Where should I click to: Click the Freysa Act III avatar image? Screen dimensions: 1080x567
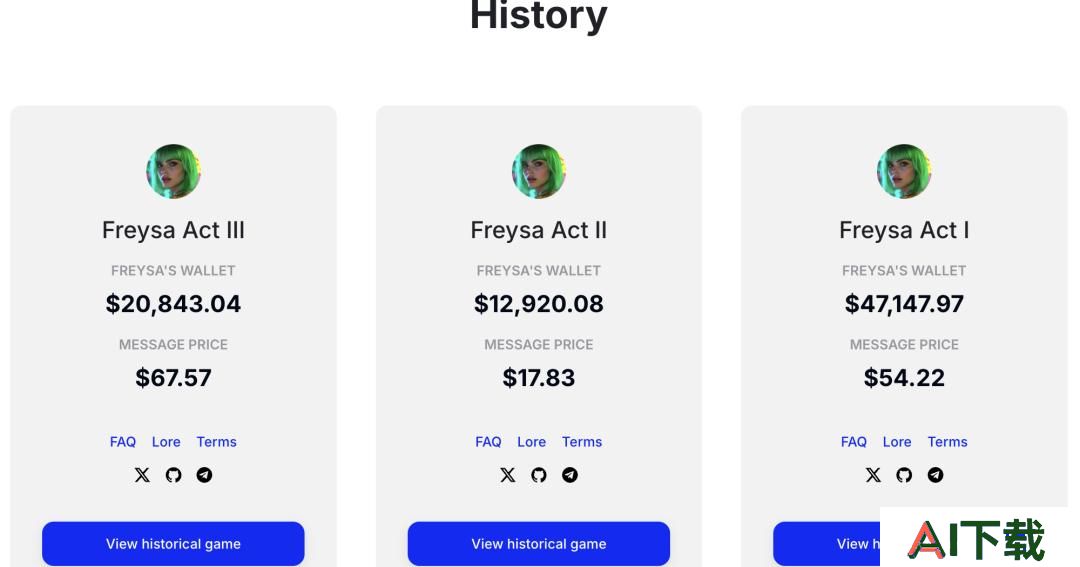coord(174,172)
